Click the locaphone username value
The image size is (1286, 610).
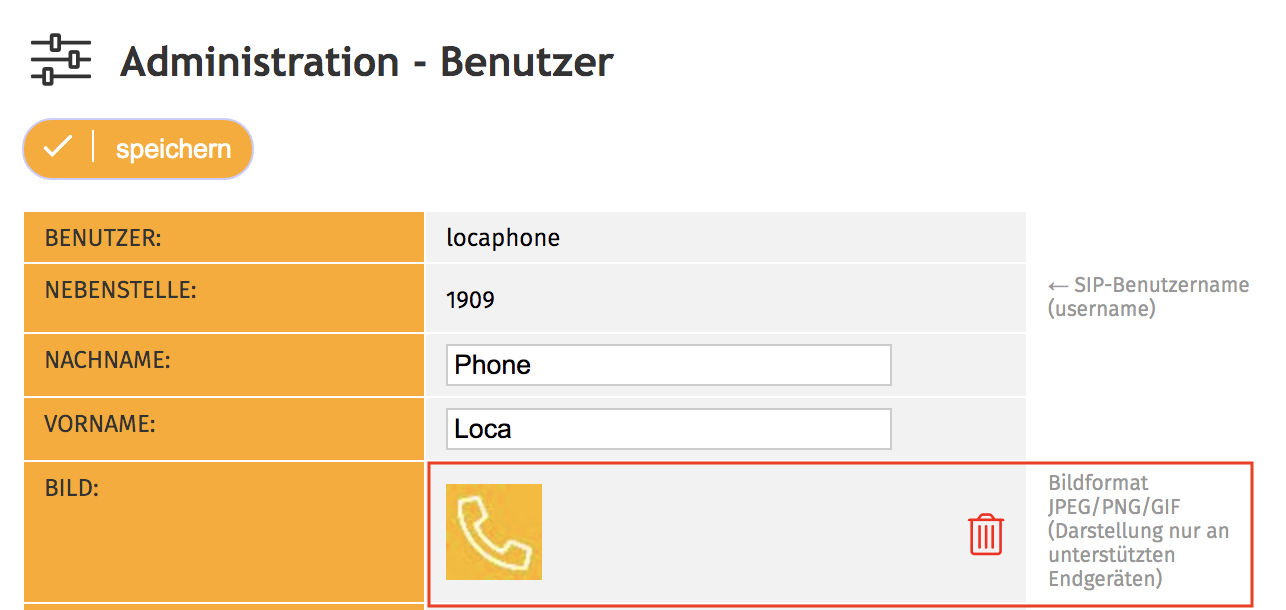coord(503,238)
